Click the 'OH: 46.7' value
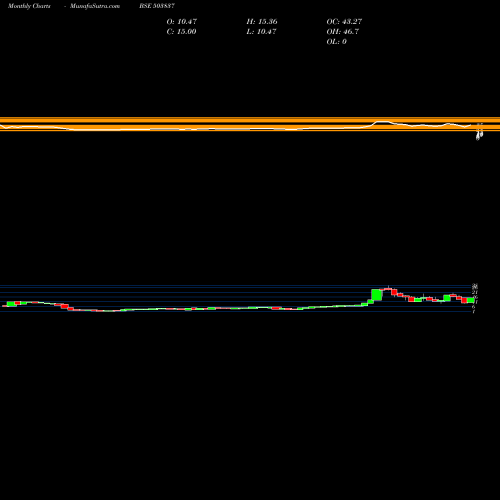Viewport: 500px width, 500px height. click(343, 31)
